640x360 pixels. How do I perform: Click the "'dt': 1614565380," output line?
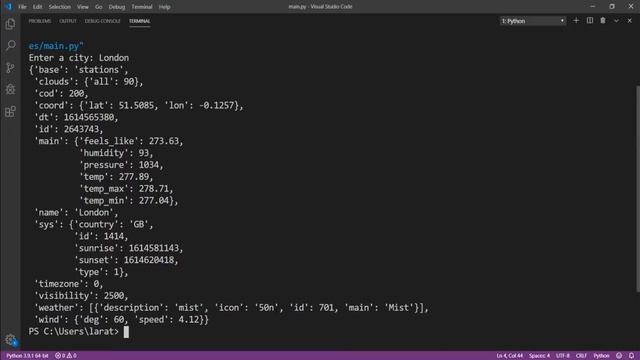[x=76, y=117]
